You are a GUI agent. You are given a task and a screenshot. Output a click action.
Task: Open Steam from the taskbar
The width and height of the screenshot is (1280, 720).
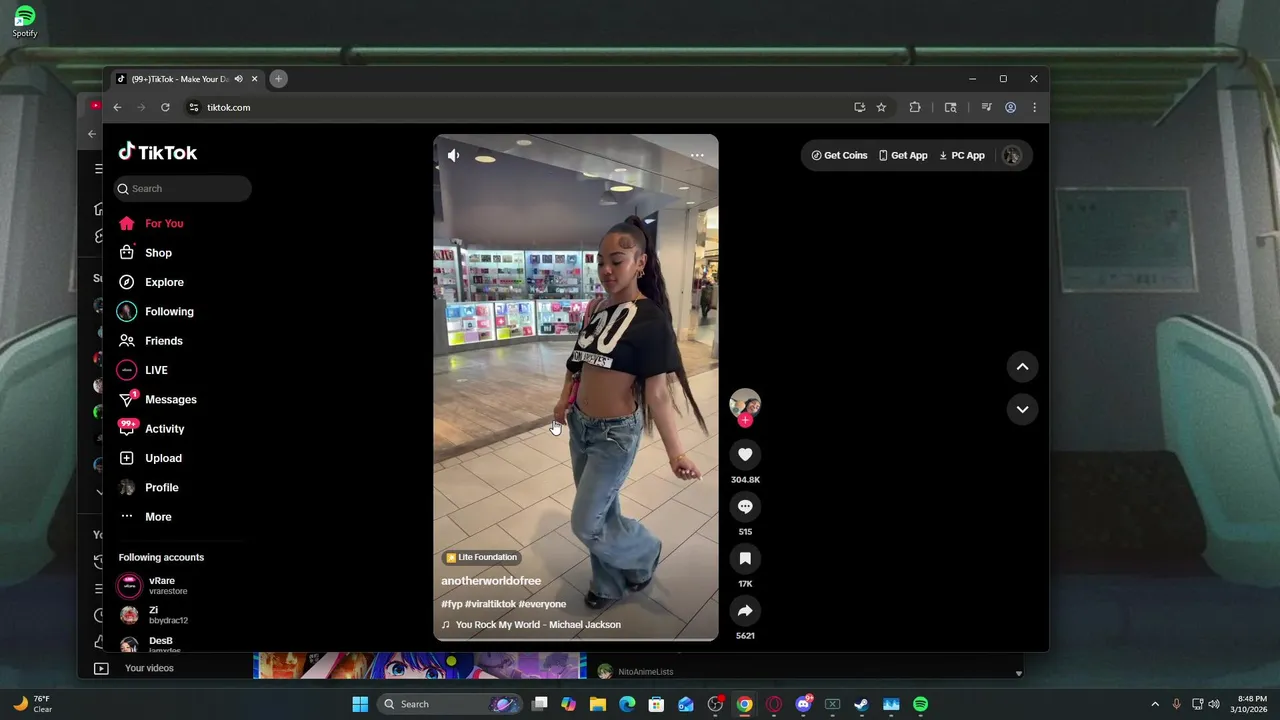pyautogui.click(x=861, y=704)
